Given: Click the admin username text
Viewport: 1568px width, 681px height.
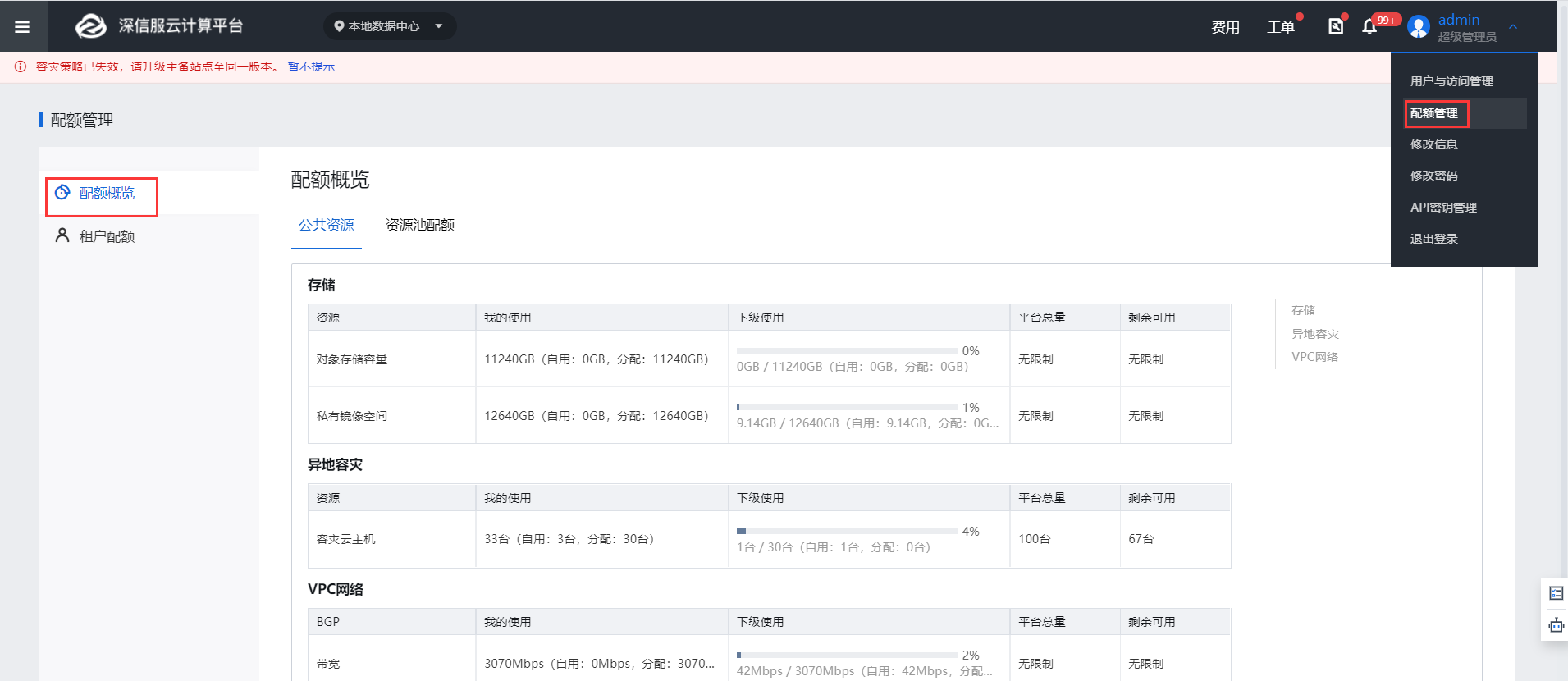Looking at the screenshot, I should coord(1459,20).
